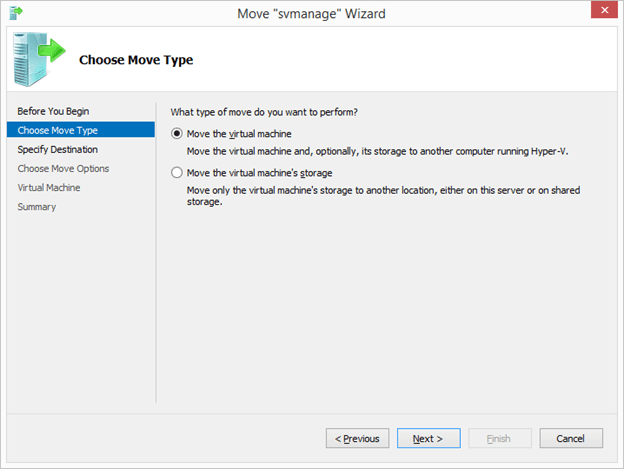Select Choose Move Type in the sidebar
This screenshot has height=469, width=624.
[x=58, y=130]
